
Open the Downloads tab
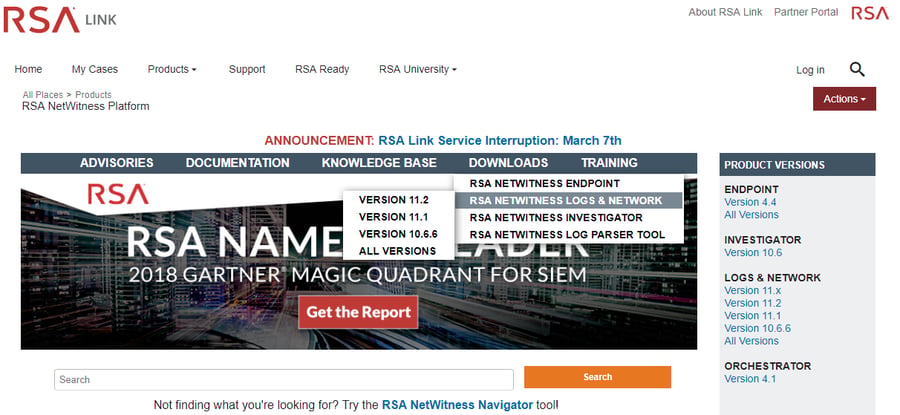click(x=508, y=163)
